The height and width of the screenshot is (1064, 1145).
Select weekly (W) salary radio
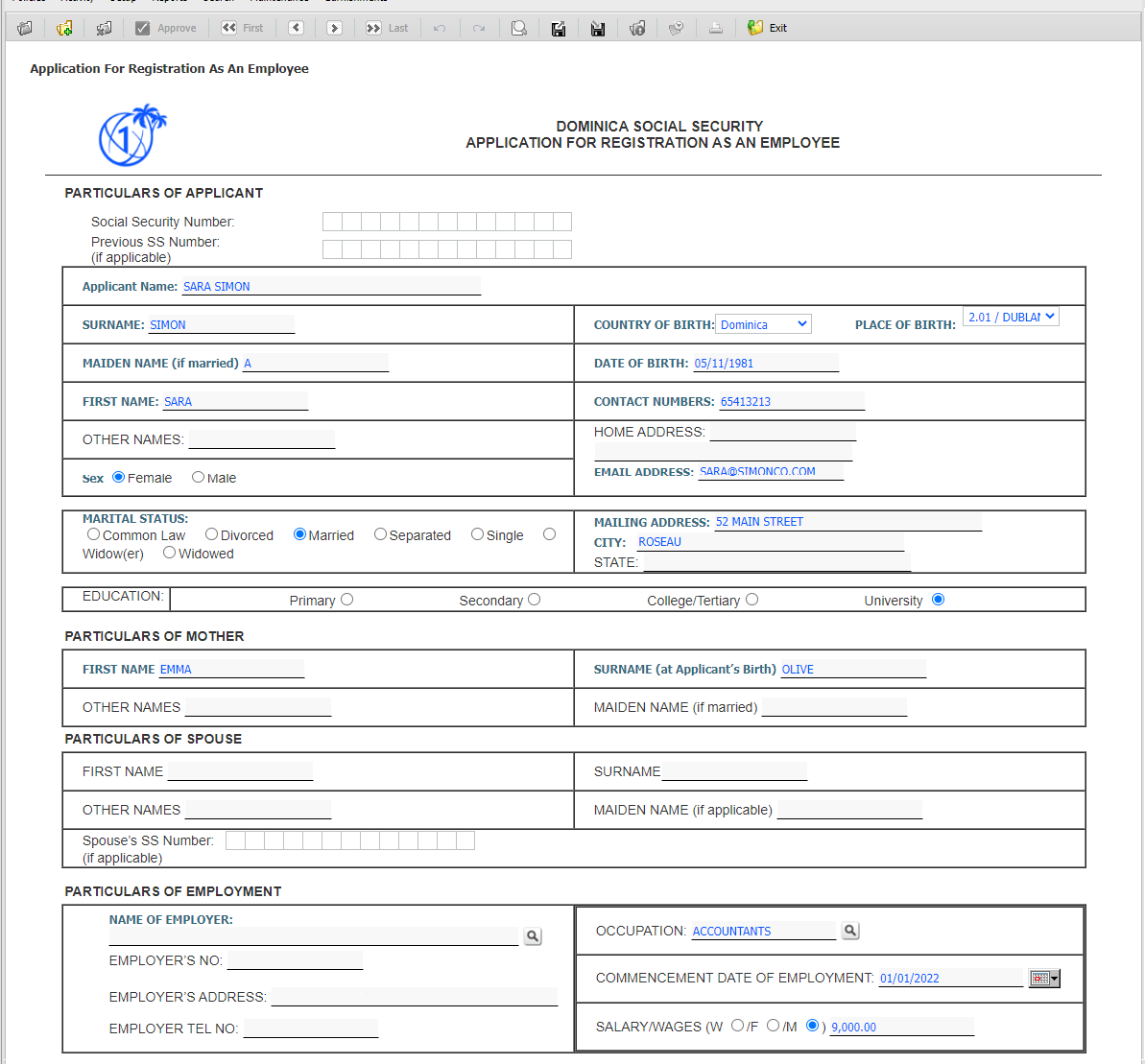737,1026
